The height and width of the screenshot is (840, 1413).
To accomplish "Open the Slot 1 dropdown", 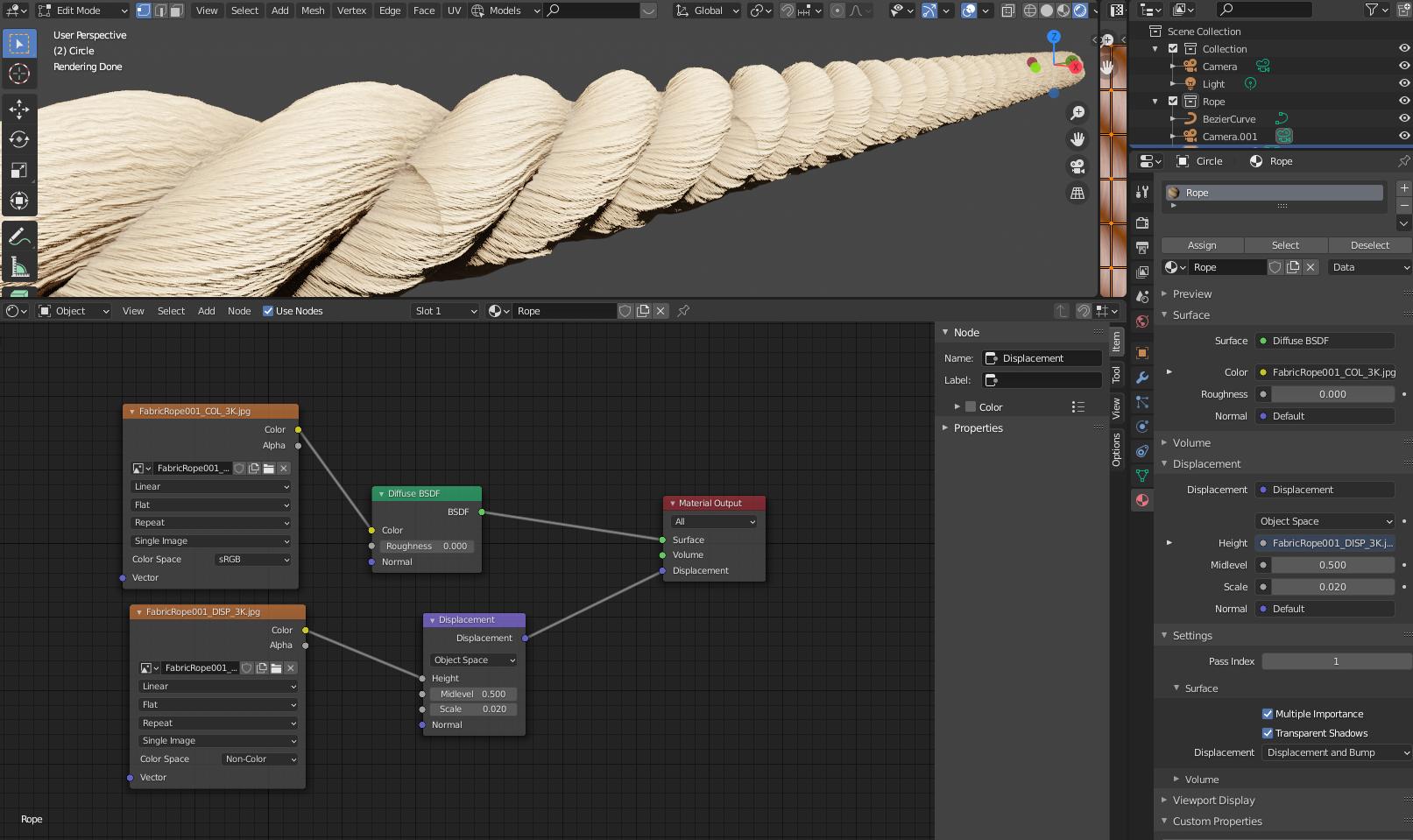I will pos(446,311).
